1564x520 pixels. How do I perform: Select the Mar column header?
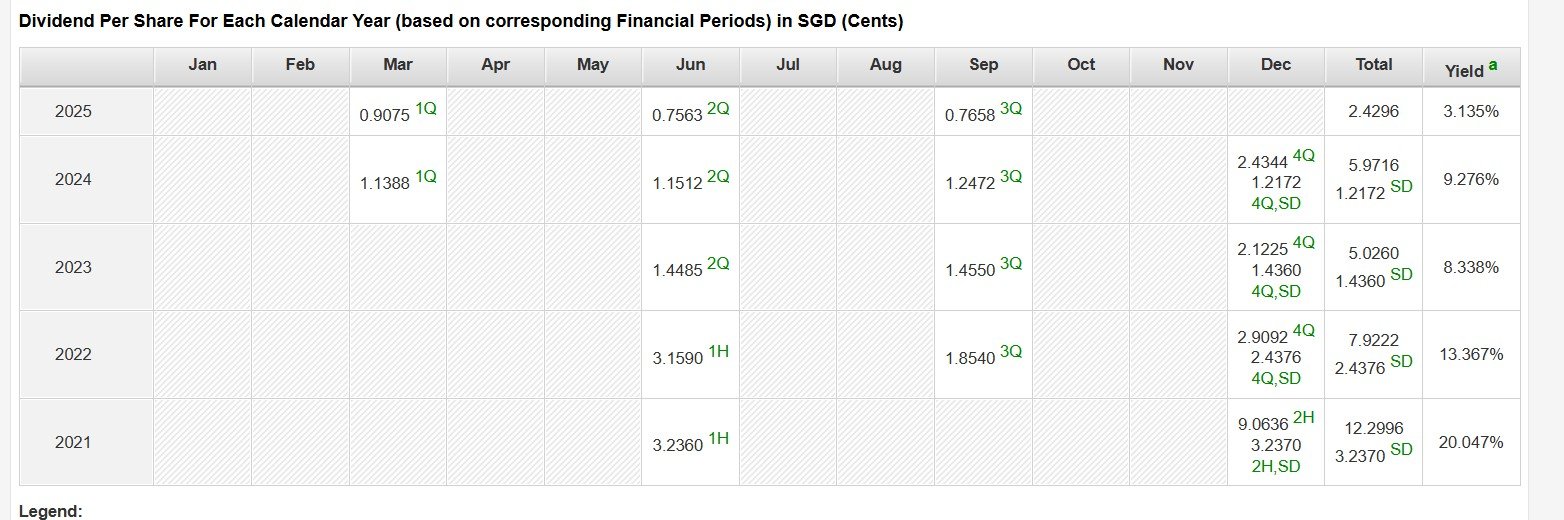pos(398,65)
